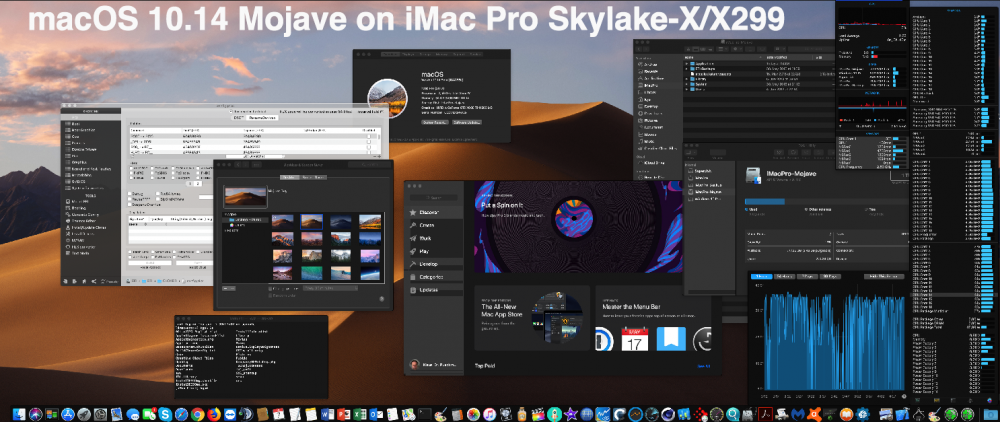This screenshot has width=1000, height=422.
Task: Open Microsoft Excel from the Dock
Action: pyautogui.click(x=360, y=414)
